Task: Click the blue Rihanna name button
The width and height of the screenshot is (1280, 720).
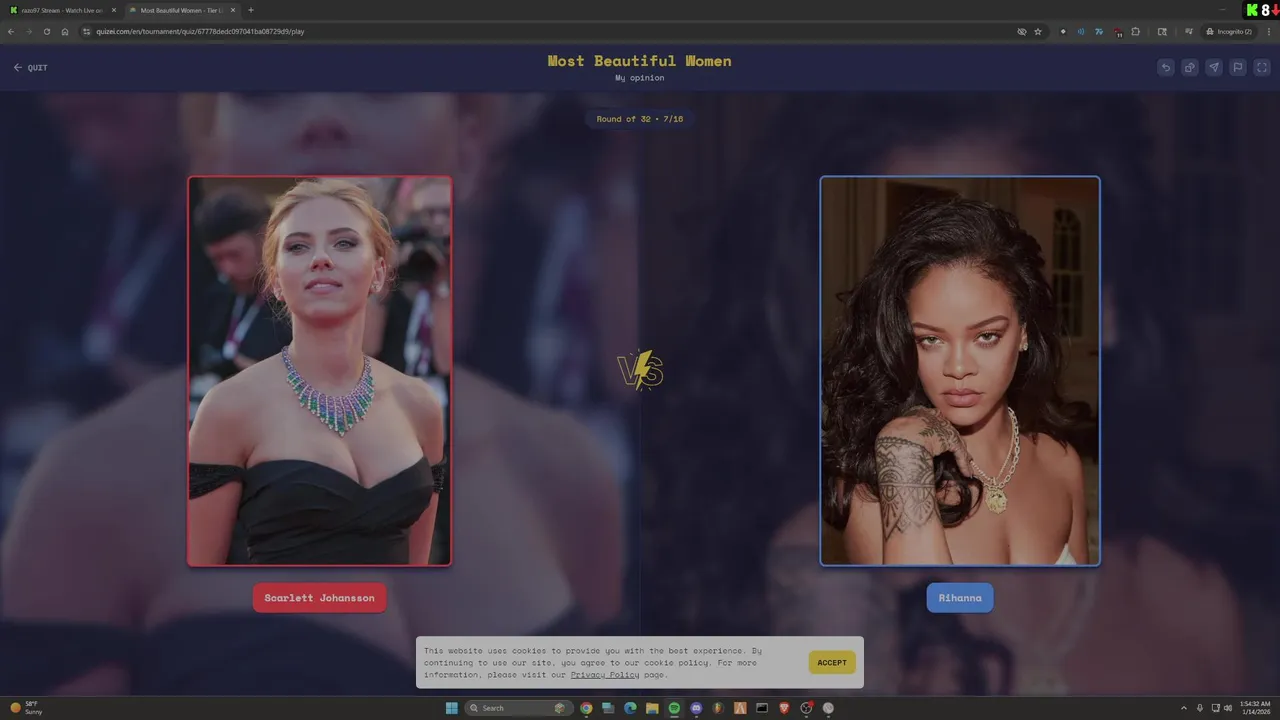Action: click(960, 598)
